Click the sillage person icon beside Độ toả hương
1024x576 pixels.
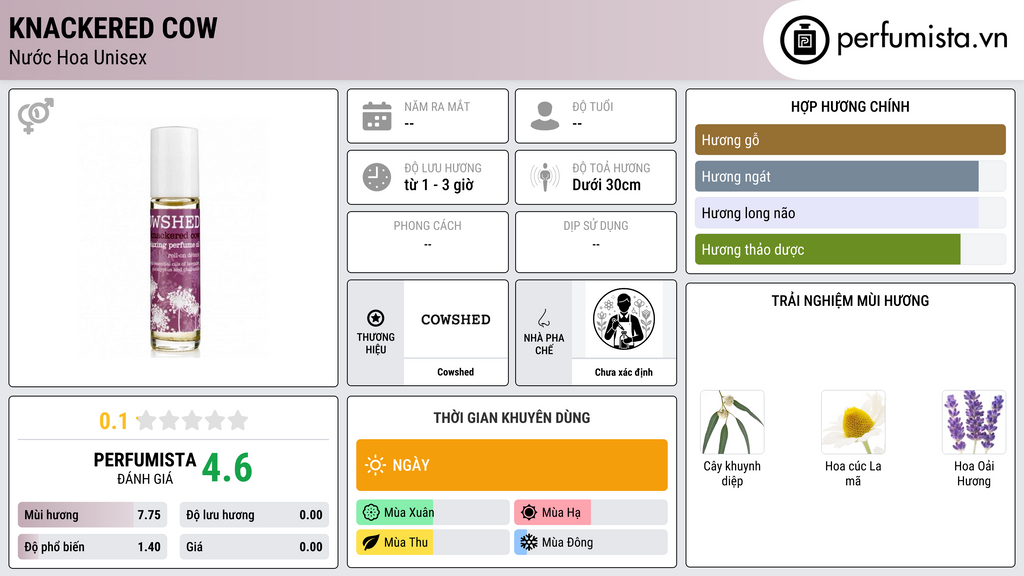coord(545,177)
